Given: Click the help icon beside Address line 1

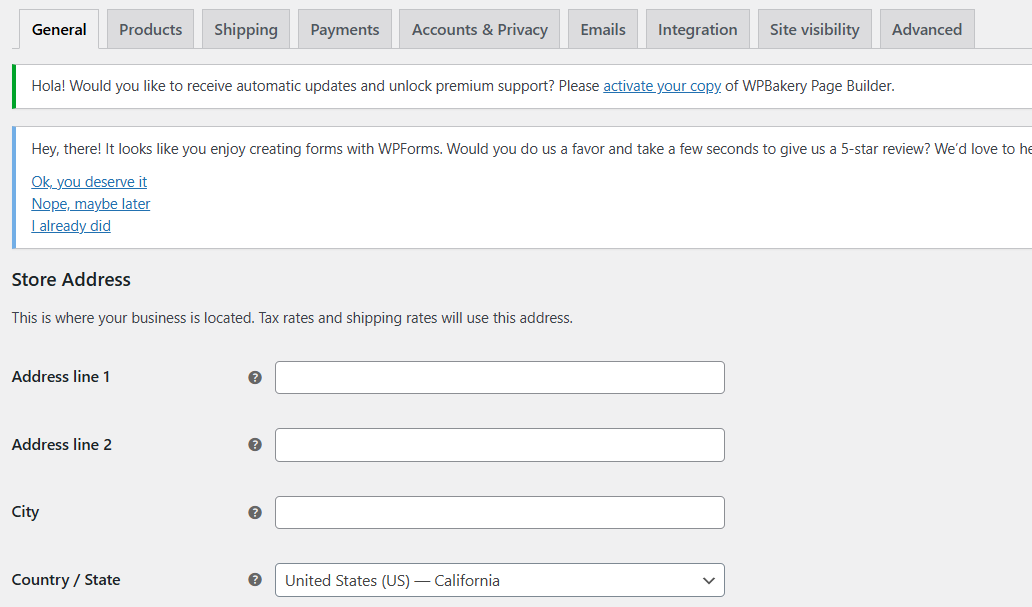Looking at the screenshot, I should point(255,378).
